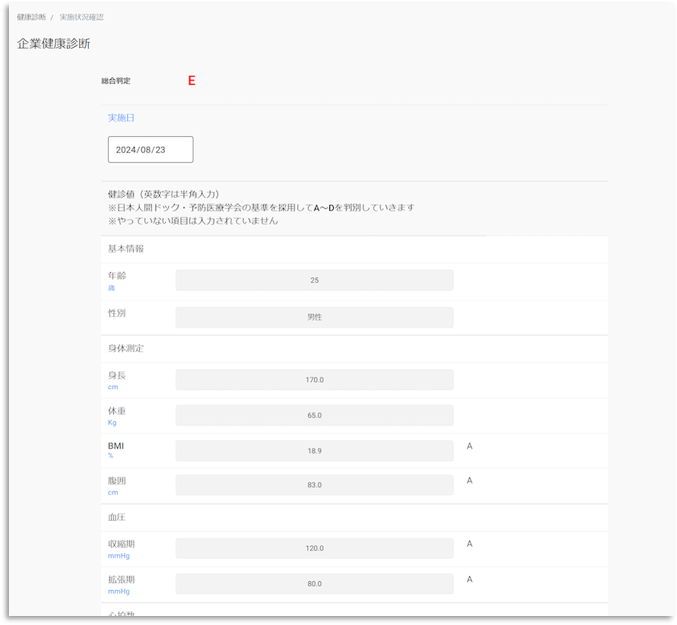Select the 身体測定 section header
The height and width of the screenshot is (625, 677).
[x=126, y=348]
